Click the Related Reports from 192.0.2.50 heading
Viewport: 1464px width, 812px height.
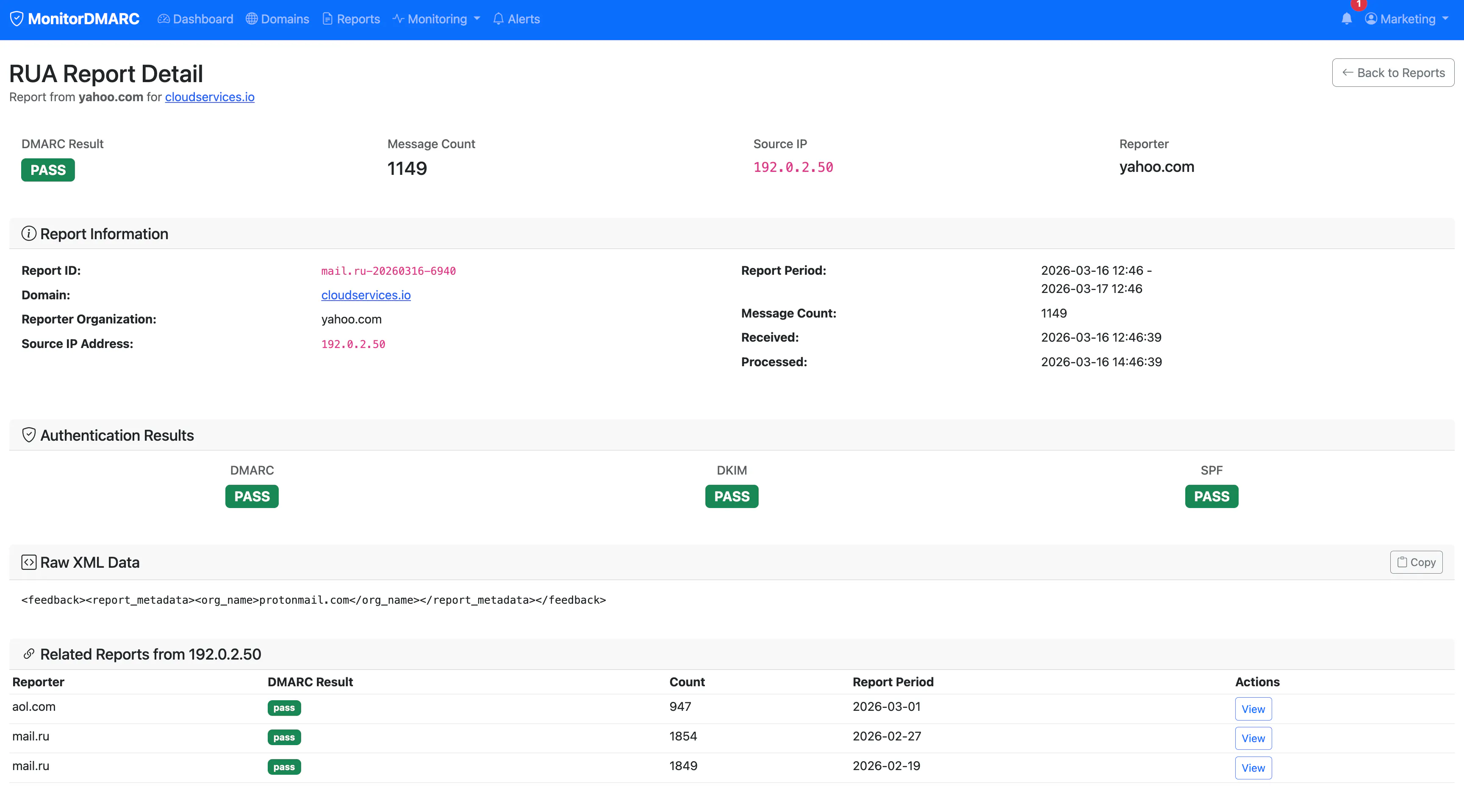[151, 654]
